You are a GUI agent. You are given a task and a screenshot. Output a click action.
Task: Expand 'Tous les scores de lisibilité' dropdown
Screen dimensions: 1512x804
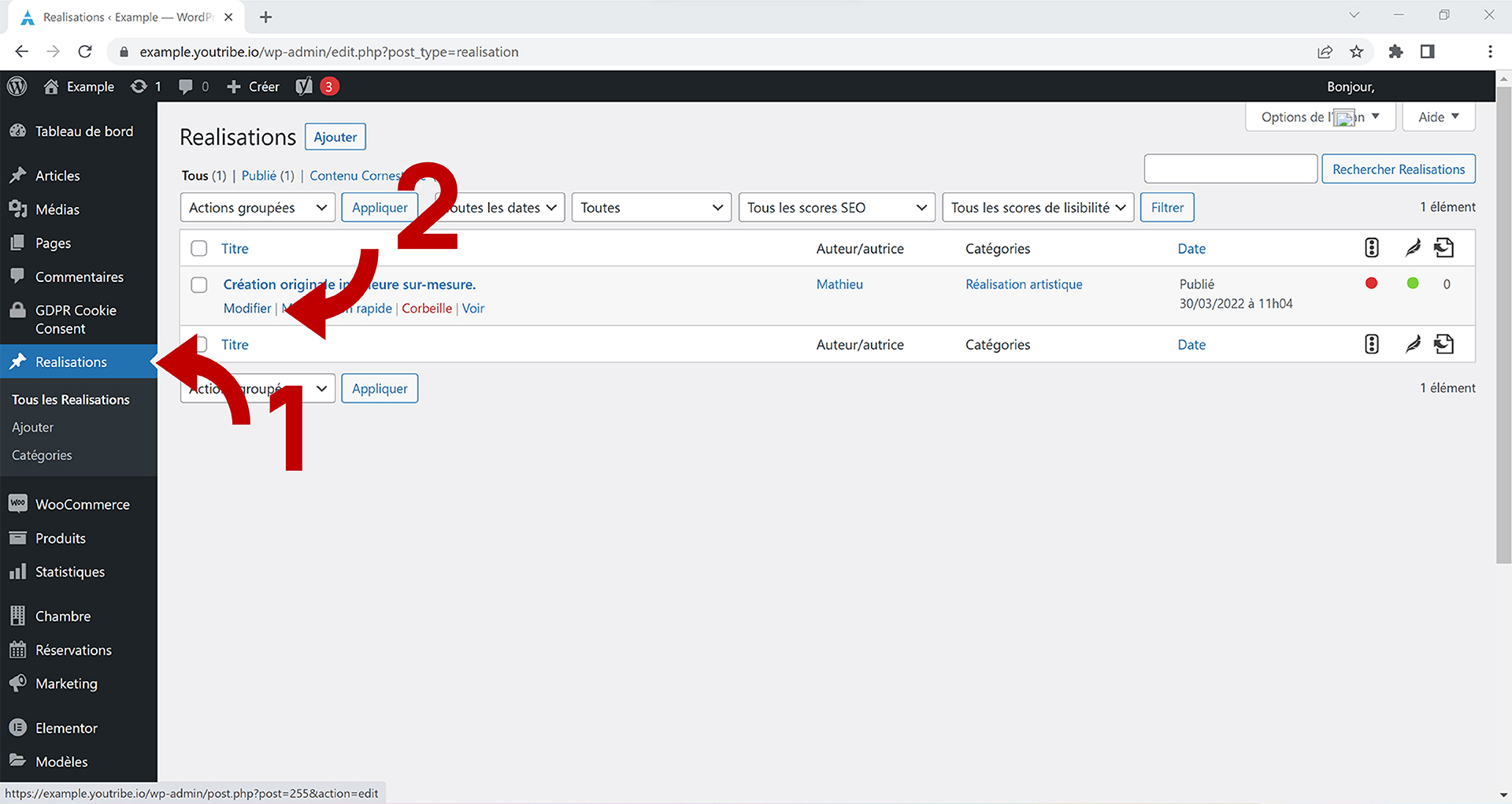pyautogui.click(x=1037, y=208)
